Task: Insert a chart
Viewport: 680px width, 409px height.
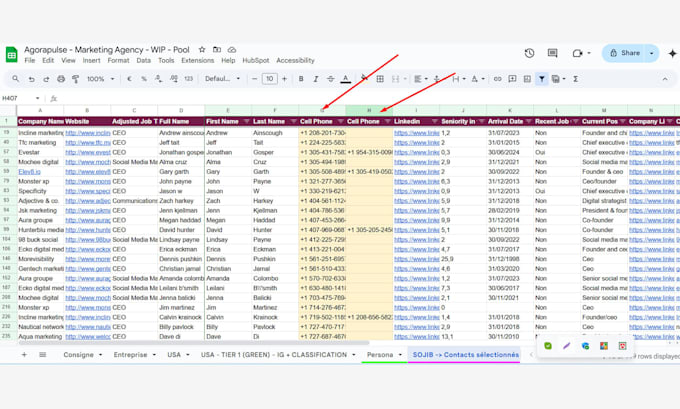Action: 527,79
